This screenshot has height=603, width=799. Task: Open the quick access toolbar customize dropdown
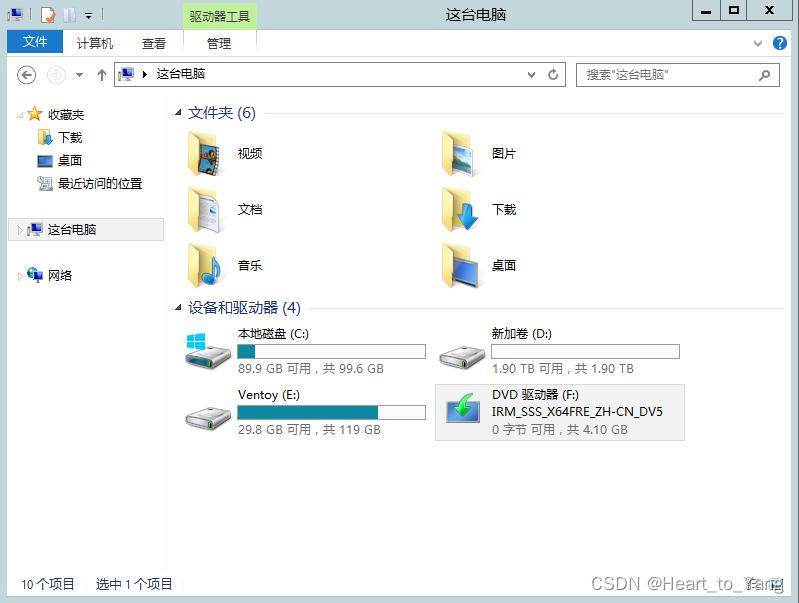coord(89,16)
